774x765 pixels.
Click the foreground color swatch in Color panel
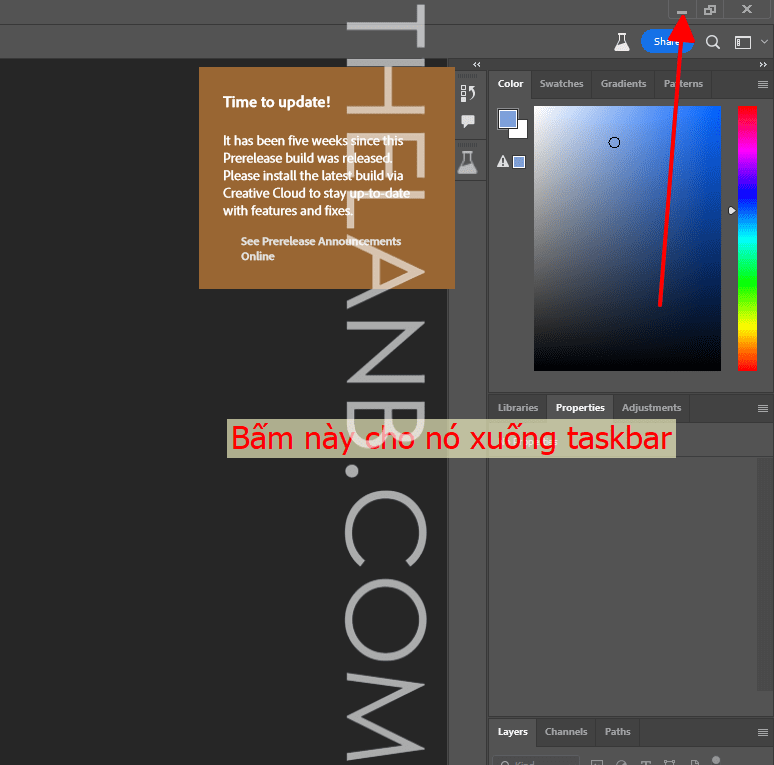[x=508, y=120]
